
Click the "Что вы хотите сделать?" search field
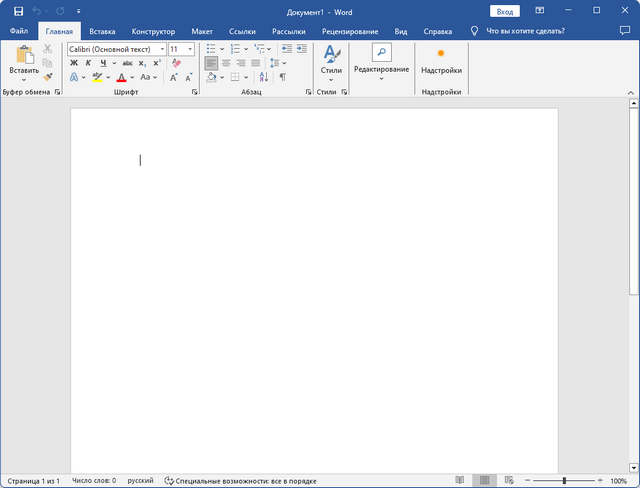tap(524, 31)
